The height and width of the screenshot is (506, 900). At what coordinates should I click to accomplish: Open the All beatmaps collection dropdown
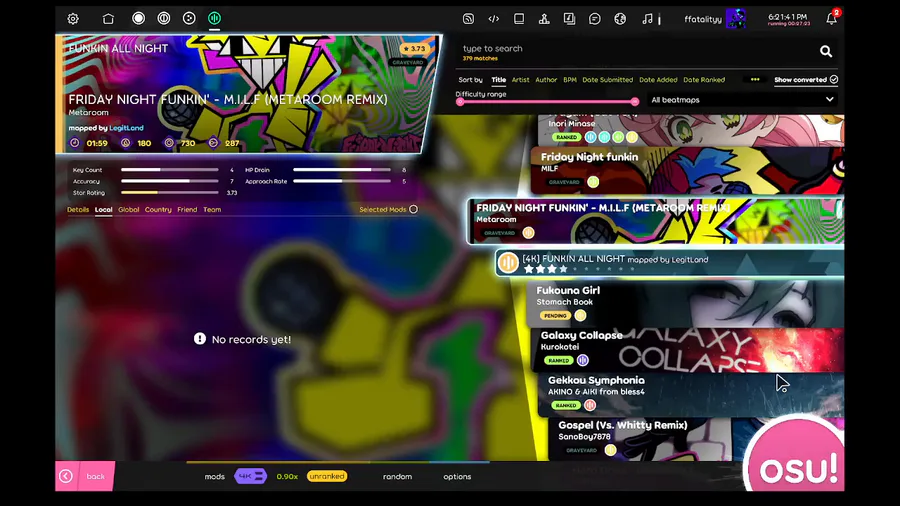click(x=742, y=100)
